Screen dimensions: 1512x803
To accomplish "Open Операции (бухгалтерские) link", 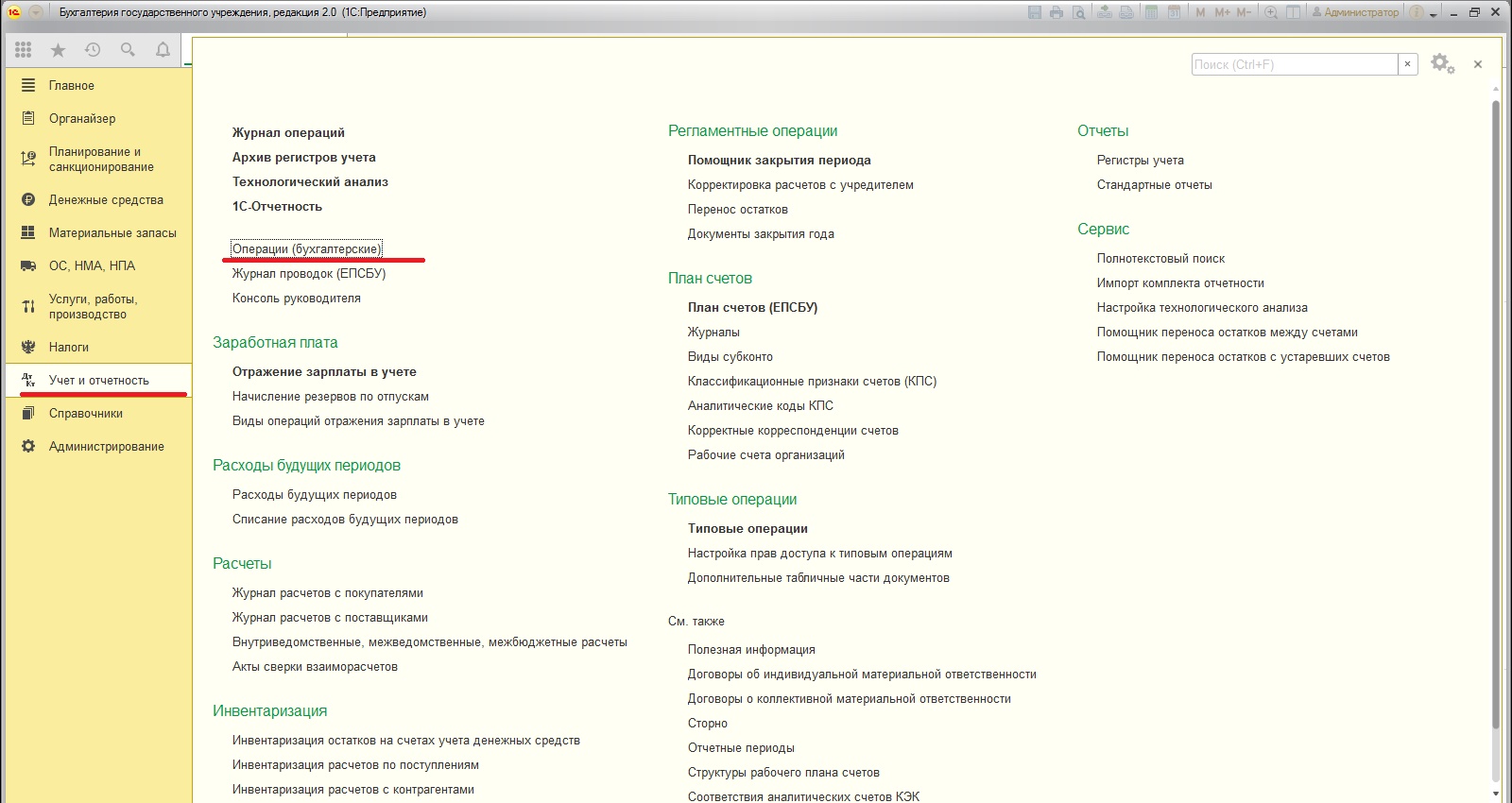I will [306, 249].
